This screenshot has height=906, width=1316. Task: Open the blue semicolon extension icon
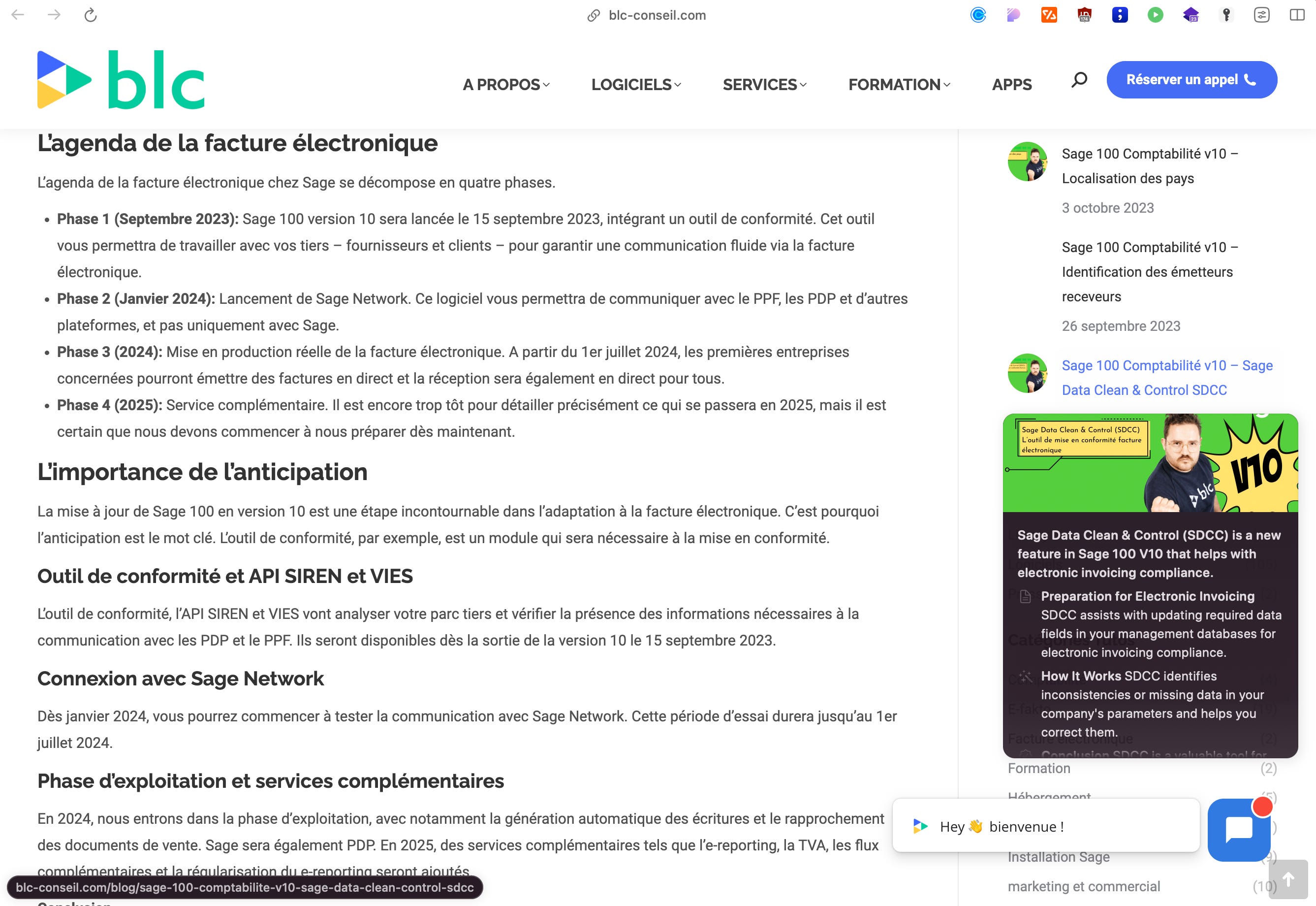[x=1120, y=15]
